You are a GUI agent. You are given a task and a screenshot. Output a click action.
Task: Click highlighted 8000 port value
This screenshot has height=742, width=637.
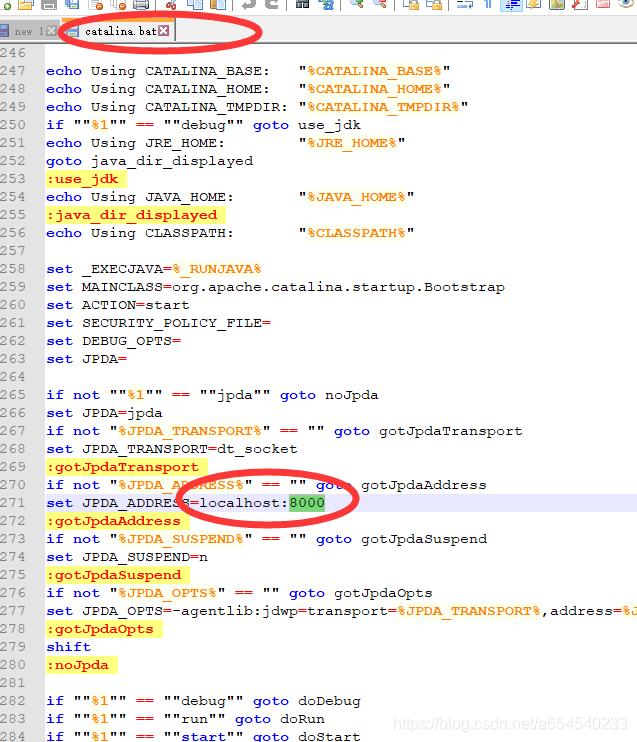pyautogui.click(x=307, y=503)
